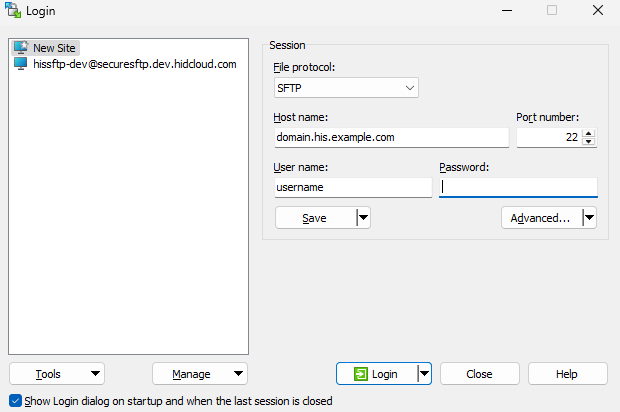Click the Help button

pyautogui.click(x=567, y=374)
